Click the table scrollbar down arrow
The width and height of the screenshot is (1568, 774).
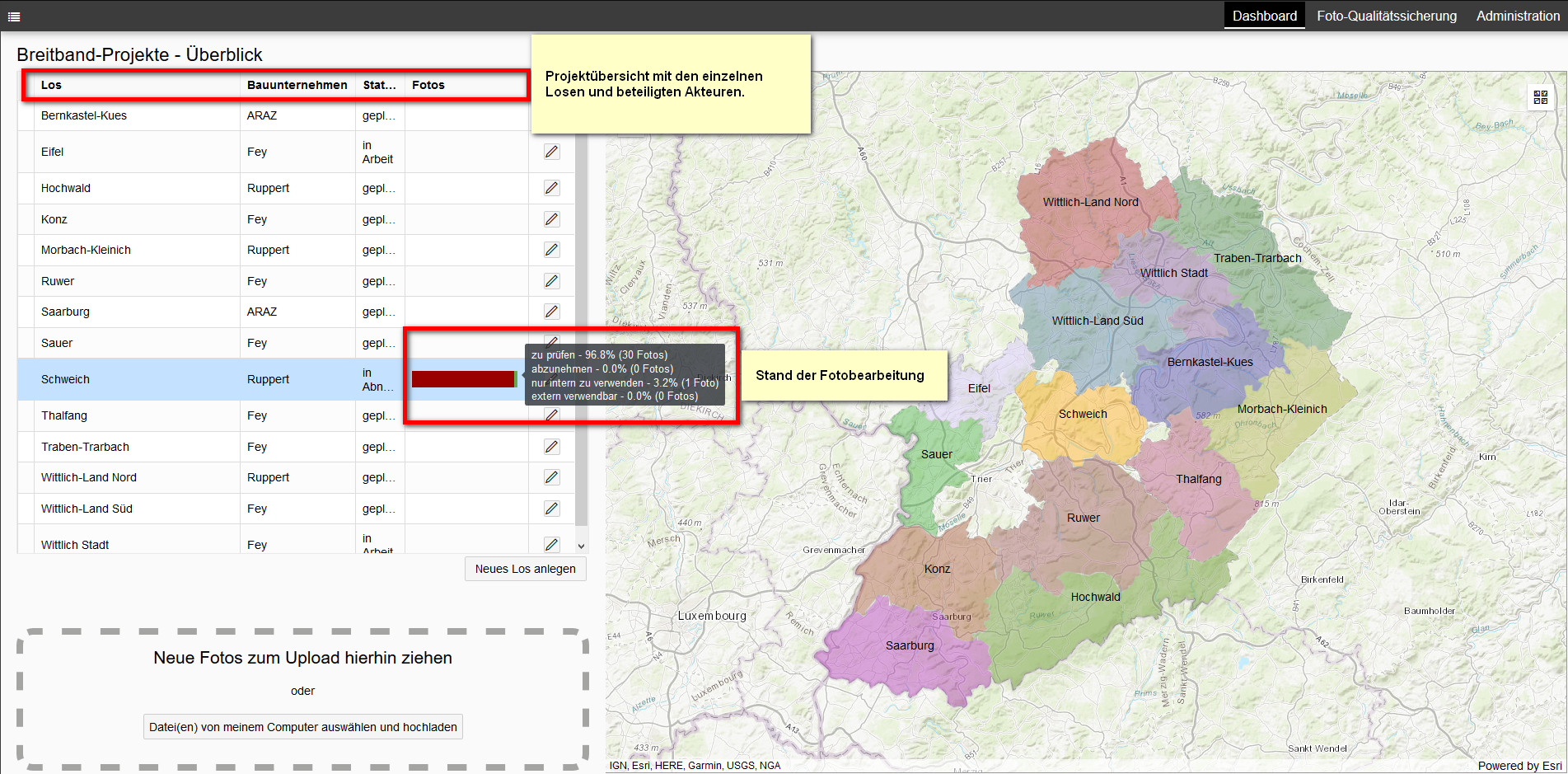click(x=581, y=546)
